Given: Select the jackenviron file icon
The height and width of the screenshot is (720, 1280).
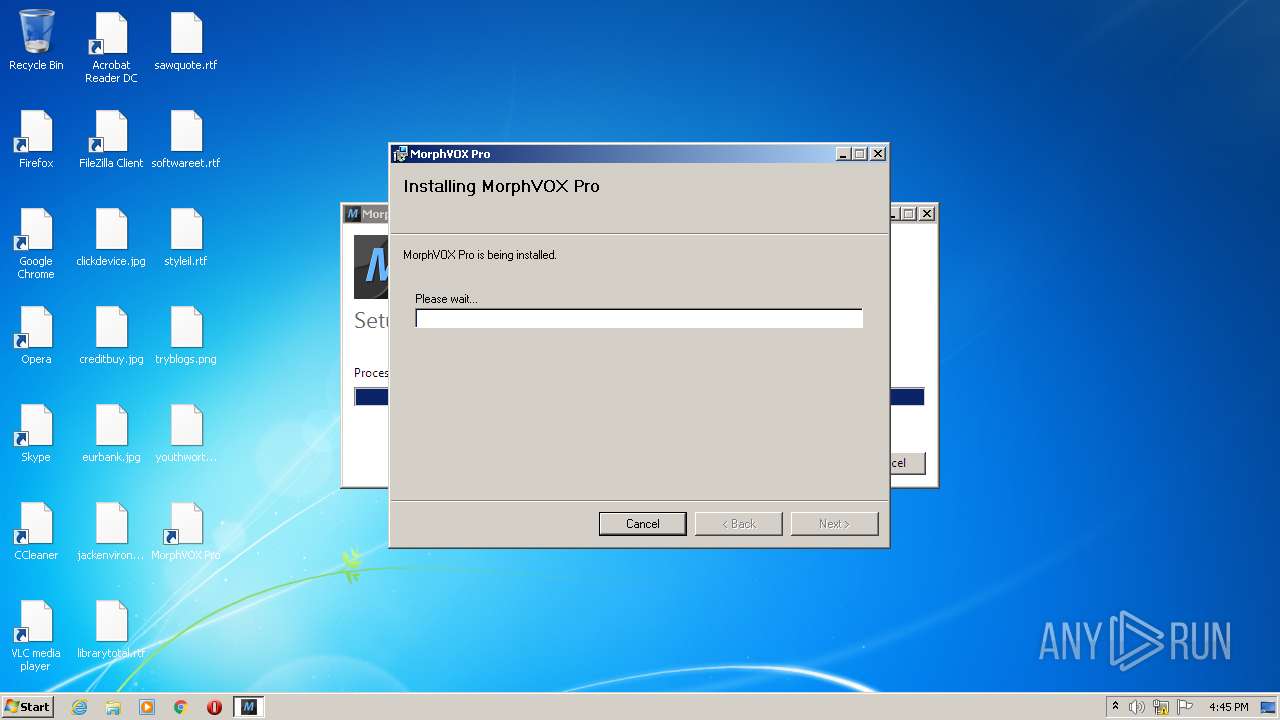Looking at the screenshot, I should (111, 530).
